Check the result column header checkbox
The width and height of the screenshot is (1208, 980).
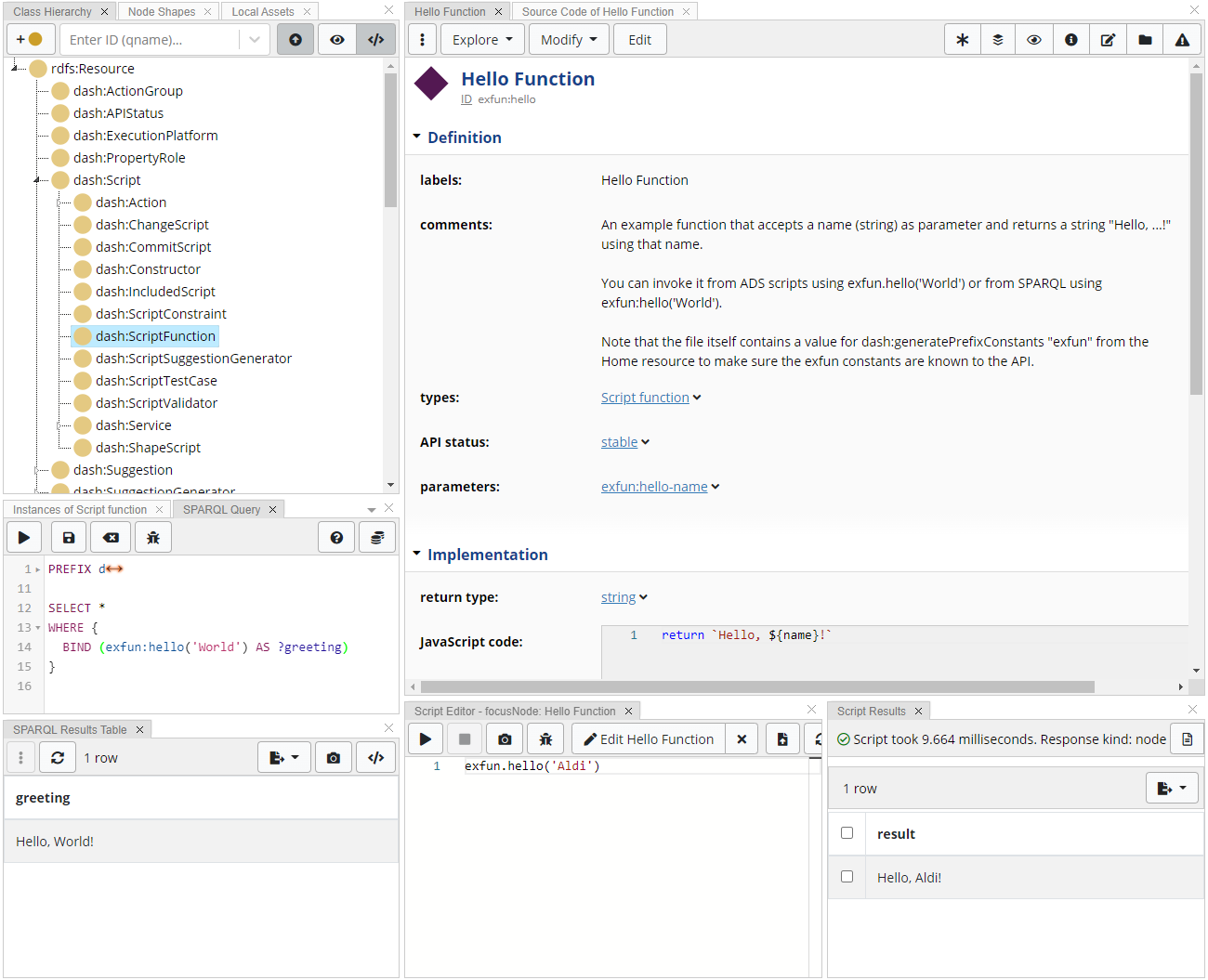coord(847,832)
